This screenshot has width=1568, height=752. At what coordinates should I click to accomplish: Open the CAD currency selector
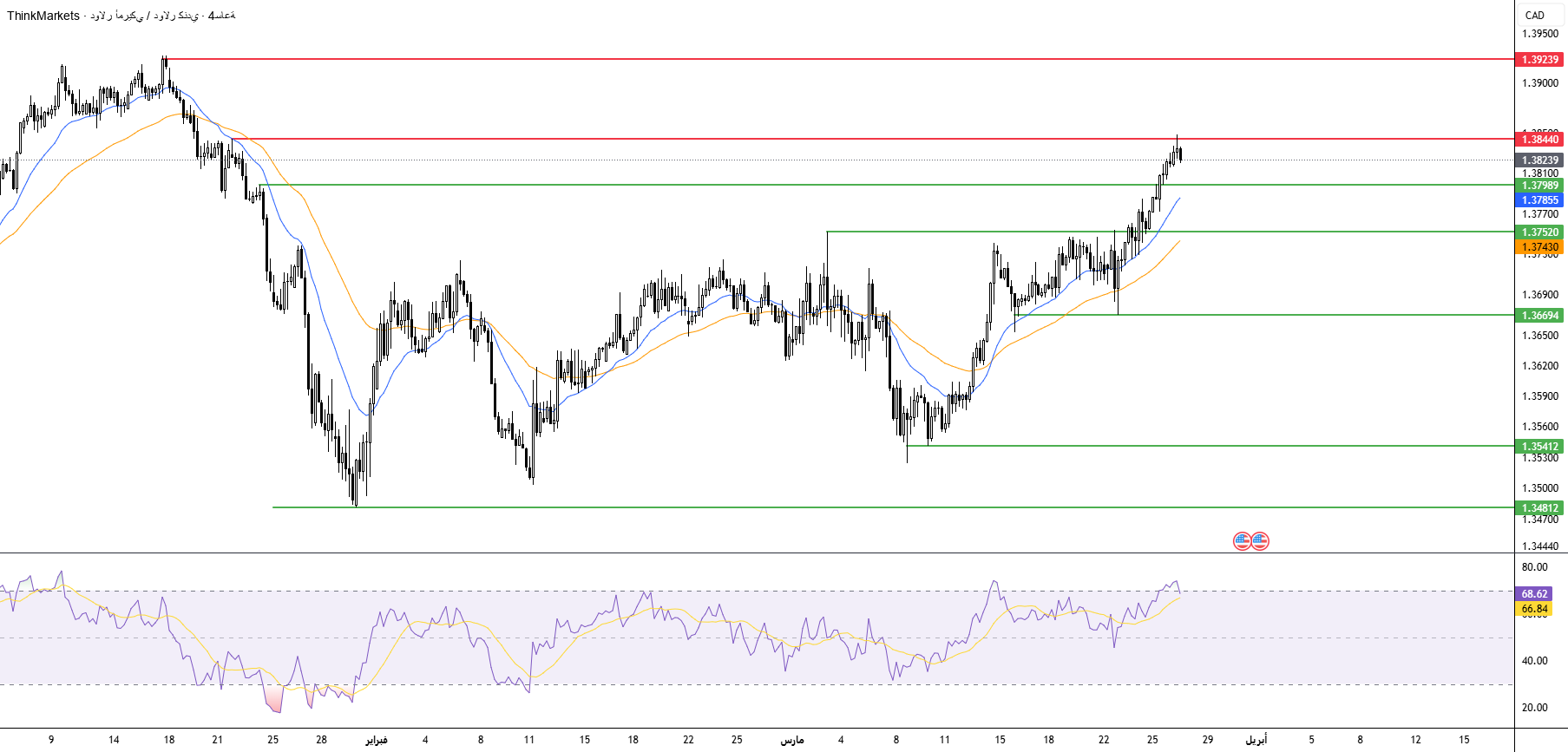click(1534, 15)
